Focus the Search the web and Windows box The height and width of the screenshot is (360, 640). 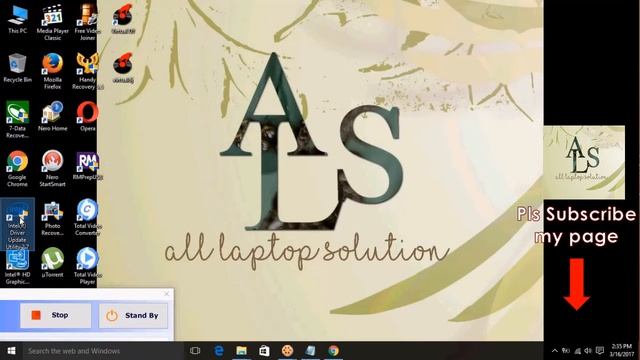click(x=103, y=351)
